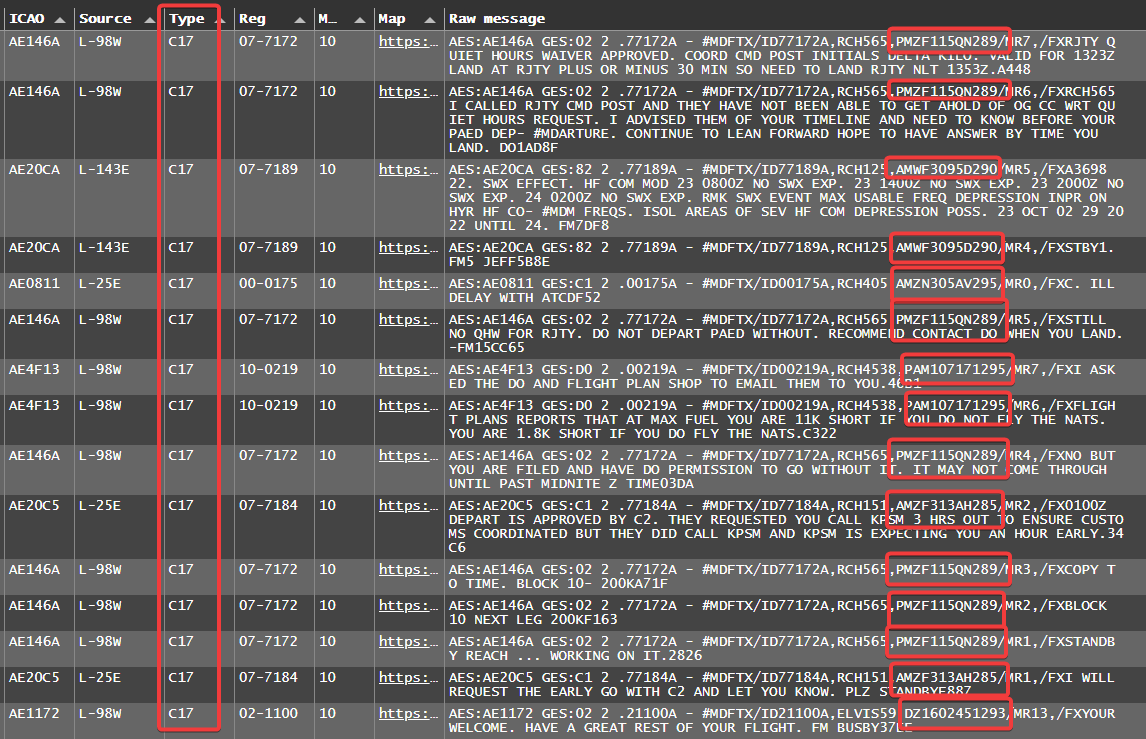Image resolution: width=1146 pixels, height=739 pixels.
Task: Select the M_ value 10 in AE0811 row
Action: (327, 283)
